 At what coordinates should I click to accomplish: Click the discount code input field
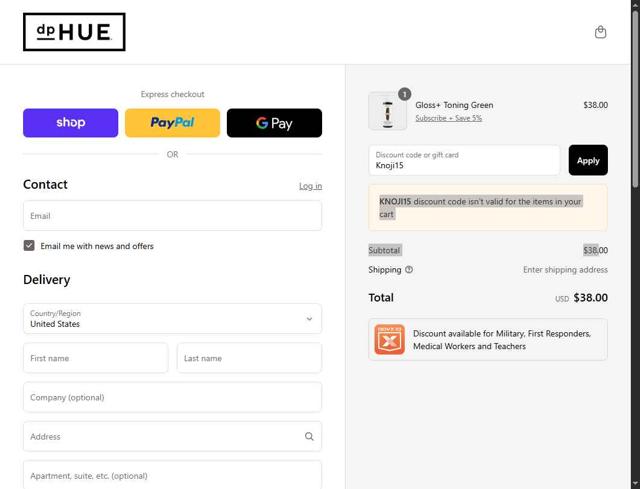pos(464,160)
